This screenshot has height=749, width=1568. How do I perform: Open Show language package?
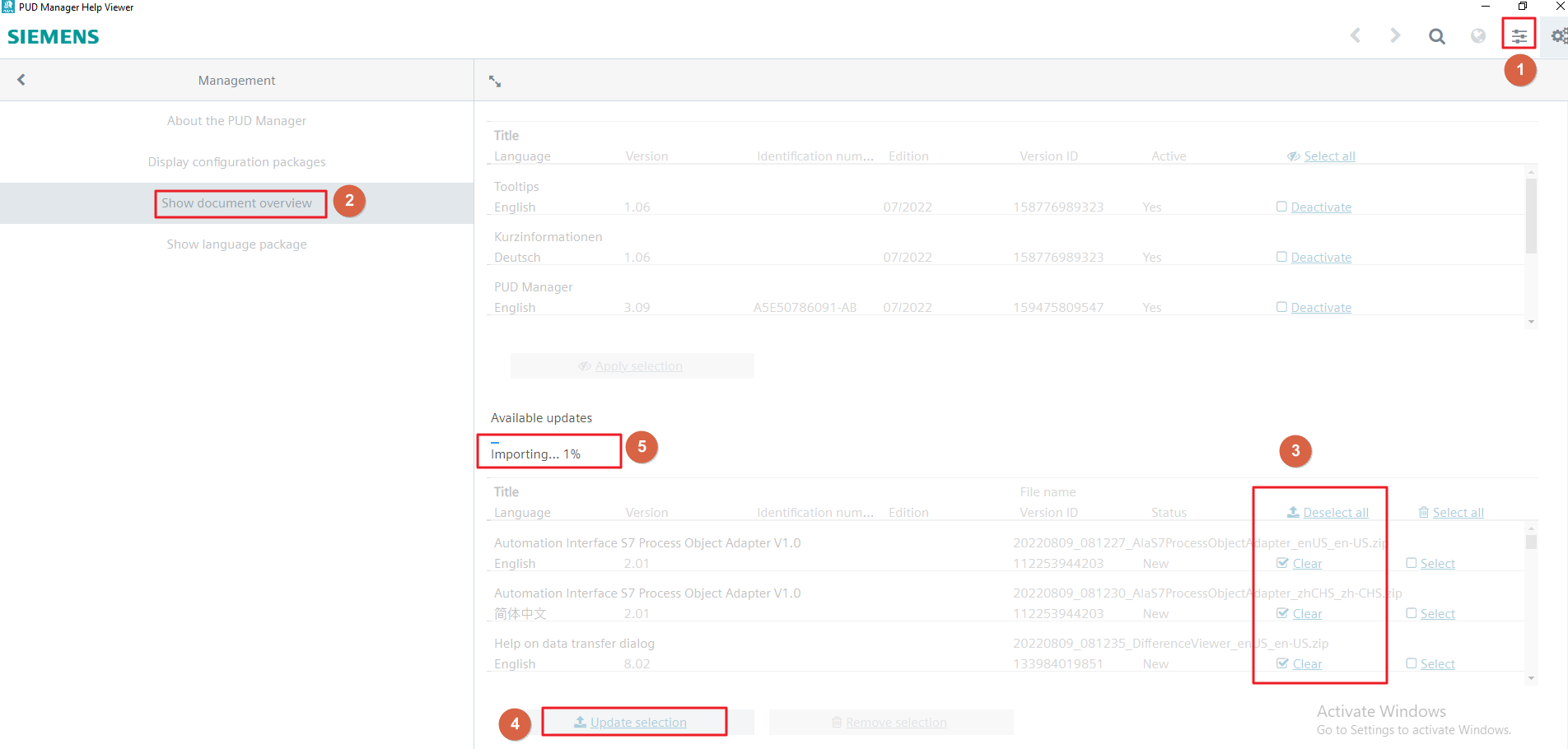pos(236,244)
